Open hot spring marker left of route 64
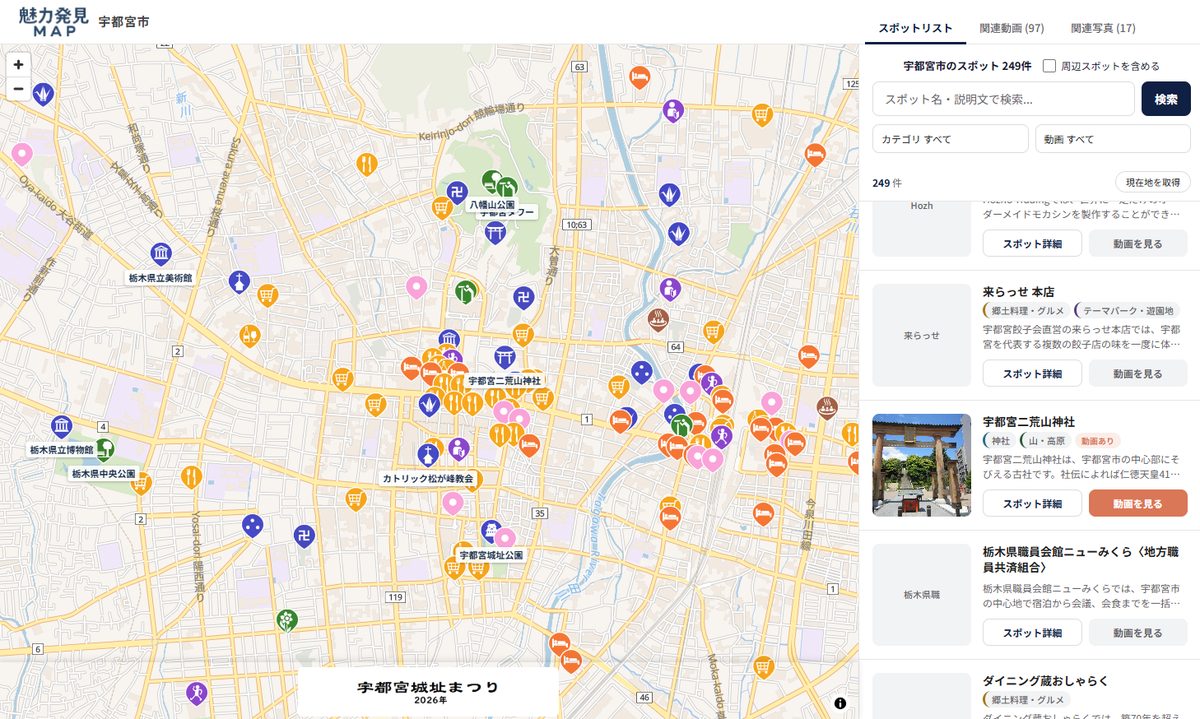 [659, 320]
